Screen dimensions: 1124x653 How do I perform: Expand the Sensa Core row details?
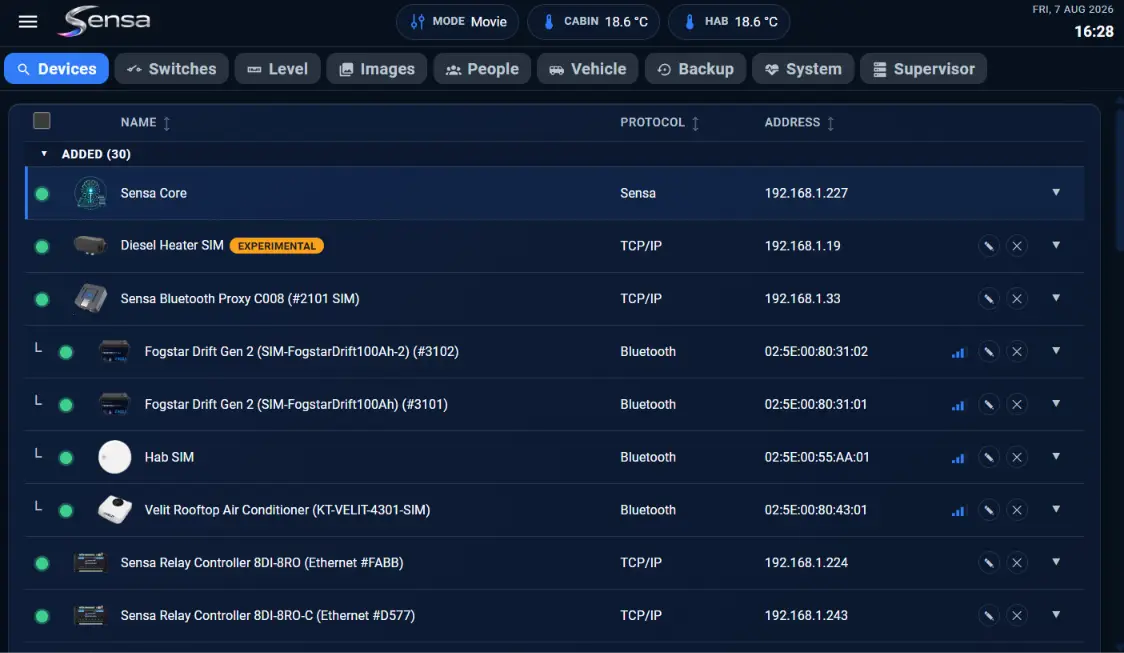tap(1056, 192)
